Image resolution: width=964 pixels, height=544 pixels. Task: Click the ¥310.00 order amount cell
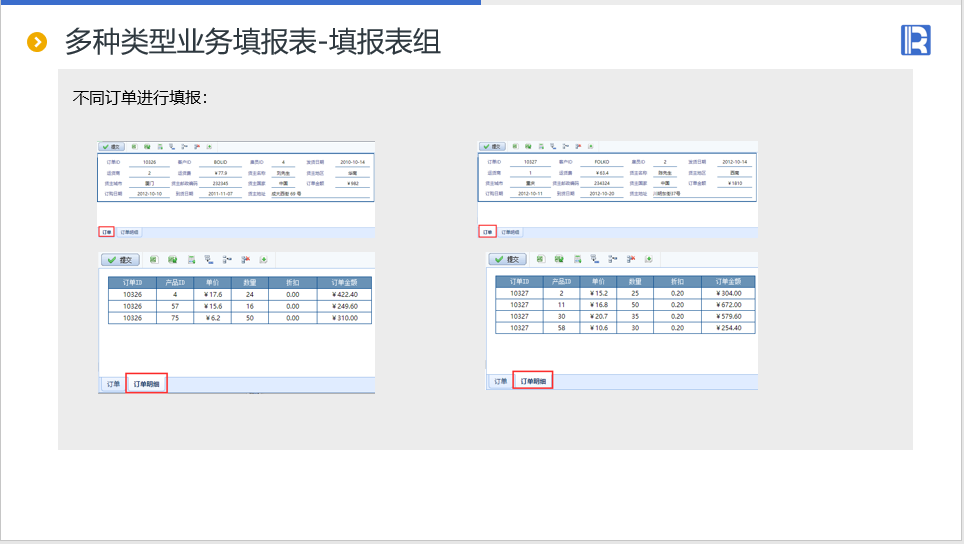344,318
